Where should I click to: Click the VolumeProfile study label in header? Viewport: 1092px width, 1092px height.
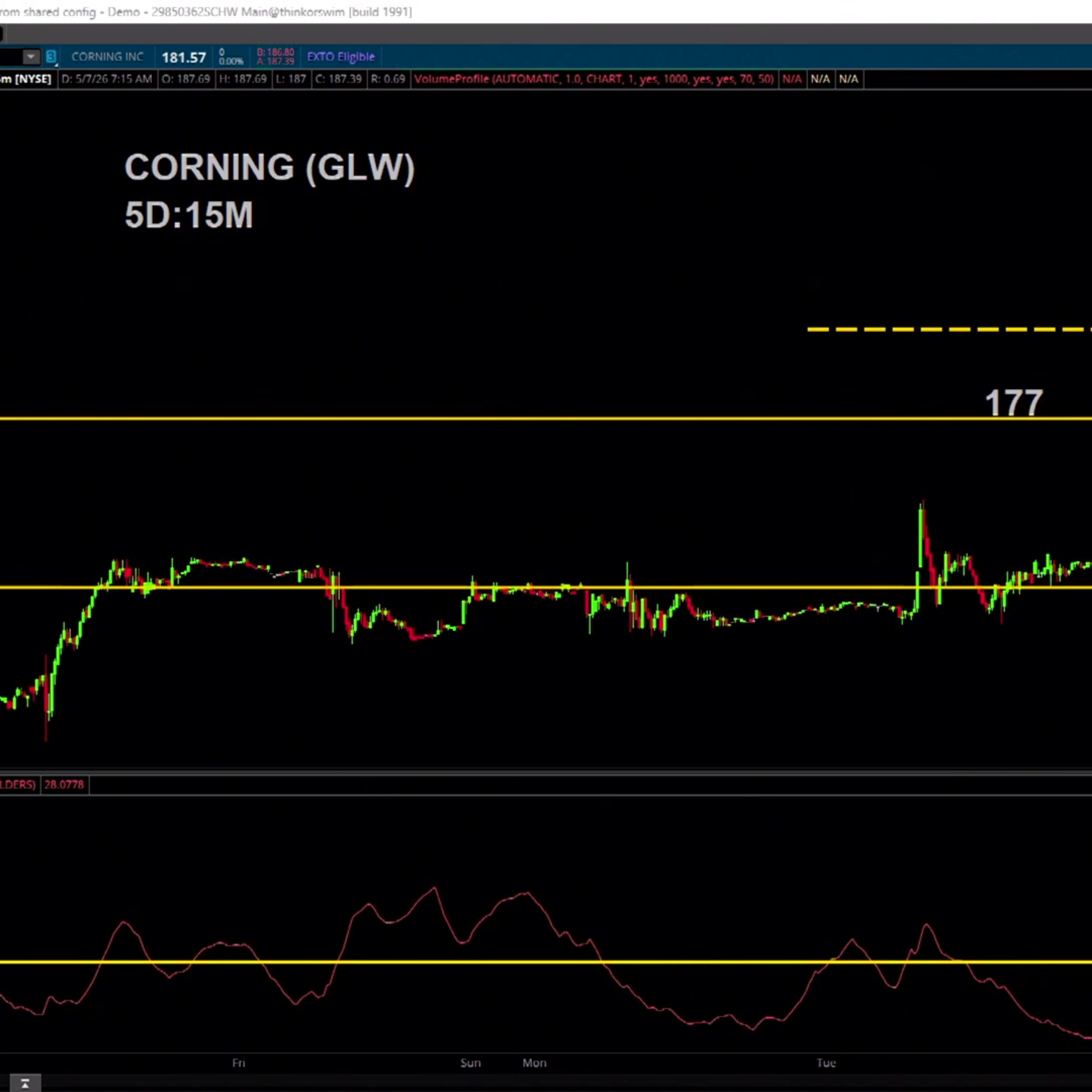coord(594,79)
